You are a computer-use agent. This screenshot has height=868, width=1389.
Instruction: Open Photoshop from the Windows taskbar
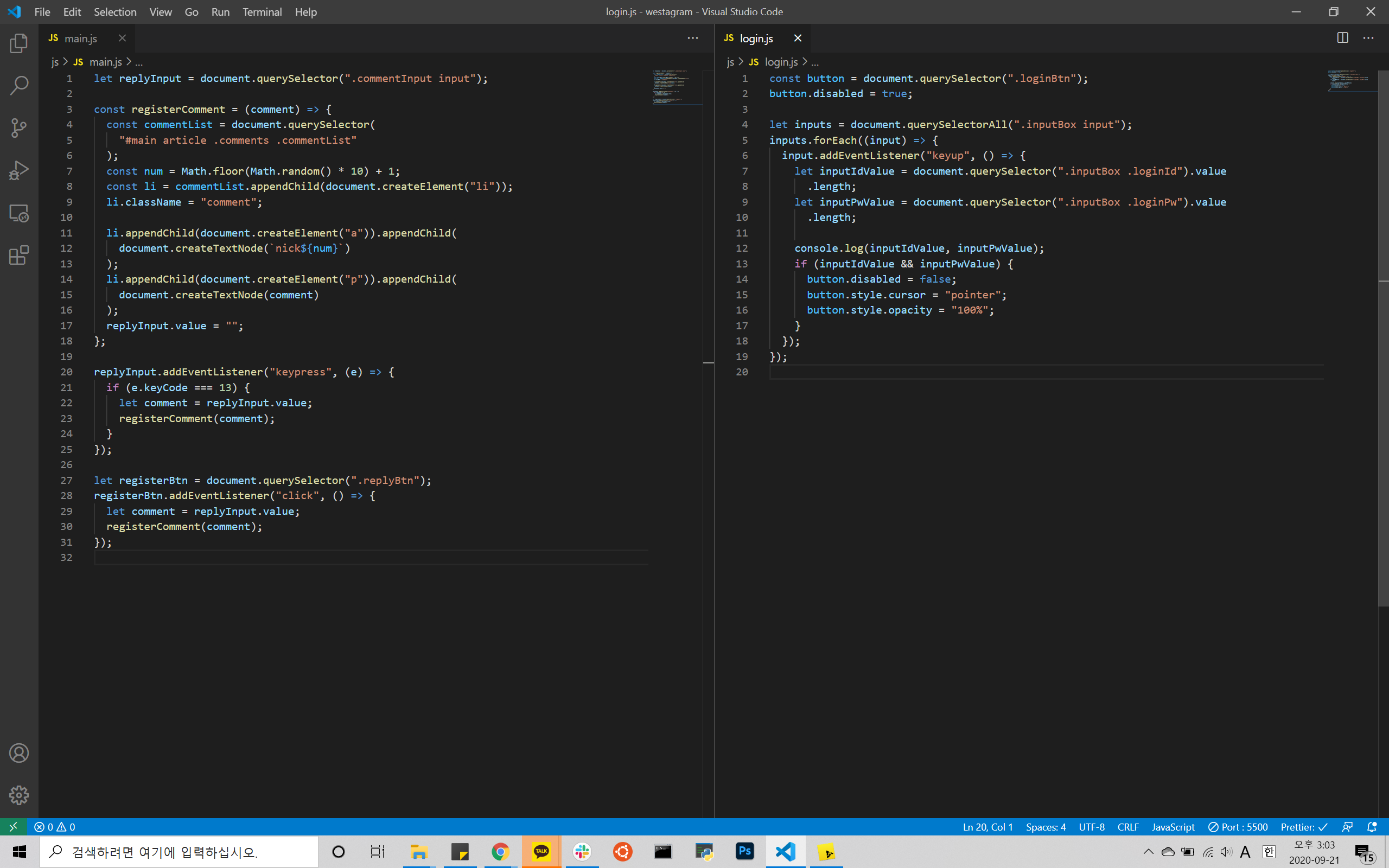pos(744,851)
